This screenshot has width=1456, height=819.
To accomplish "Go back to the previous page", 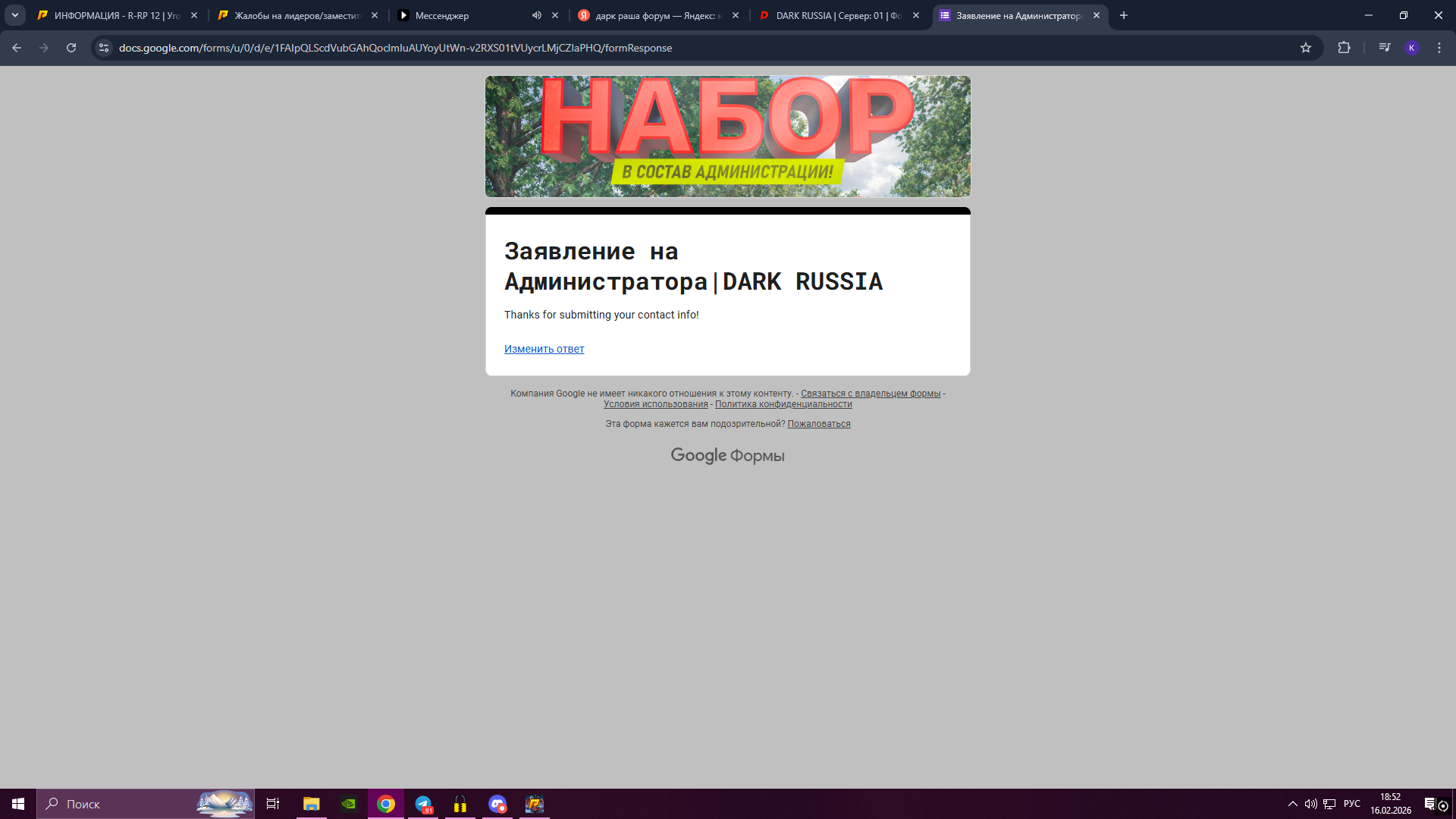I will (x=17, y=48).
